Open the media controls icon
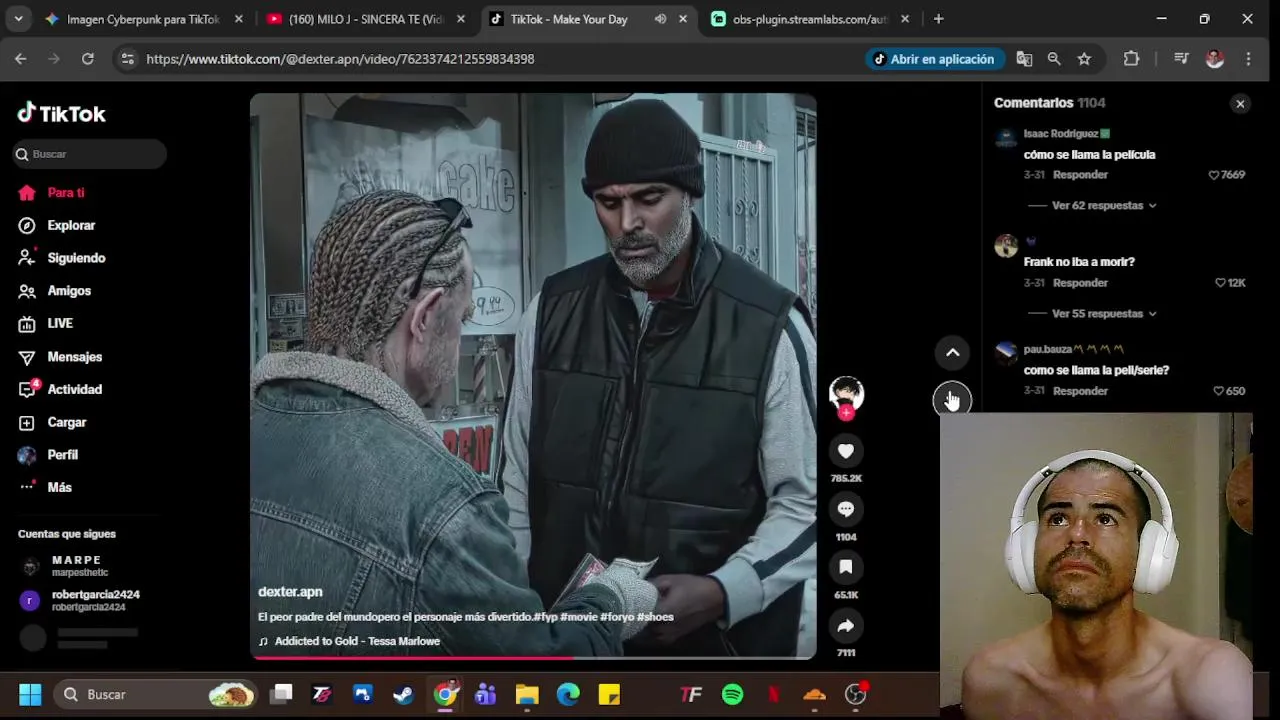Screen dimensions: 1280x720 pyautogui.click(x=1181, y=59)
